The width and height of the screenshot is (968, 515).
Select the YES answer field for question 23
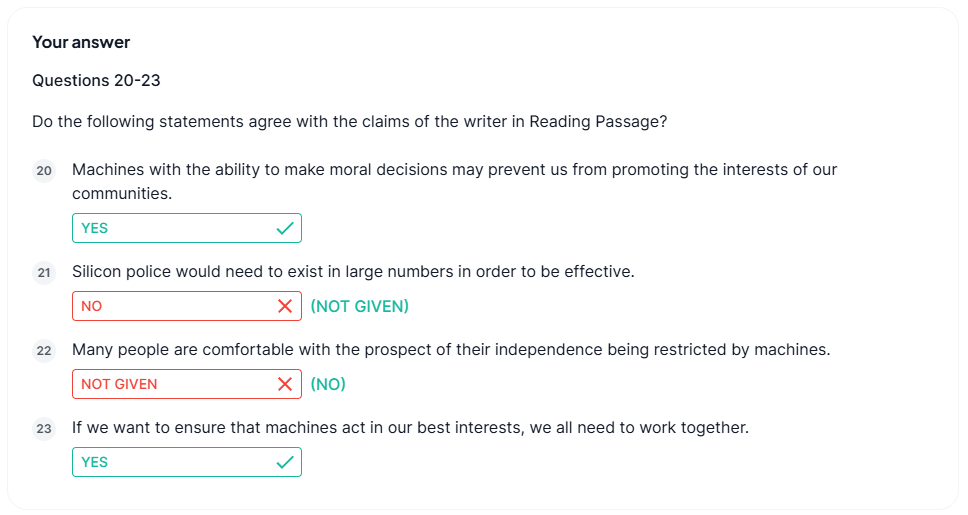(x=170, y=462)
